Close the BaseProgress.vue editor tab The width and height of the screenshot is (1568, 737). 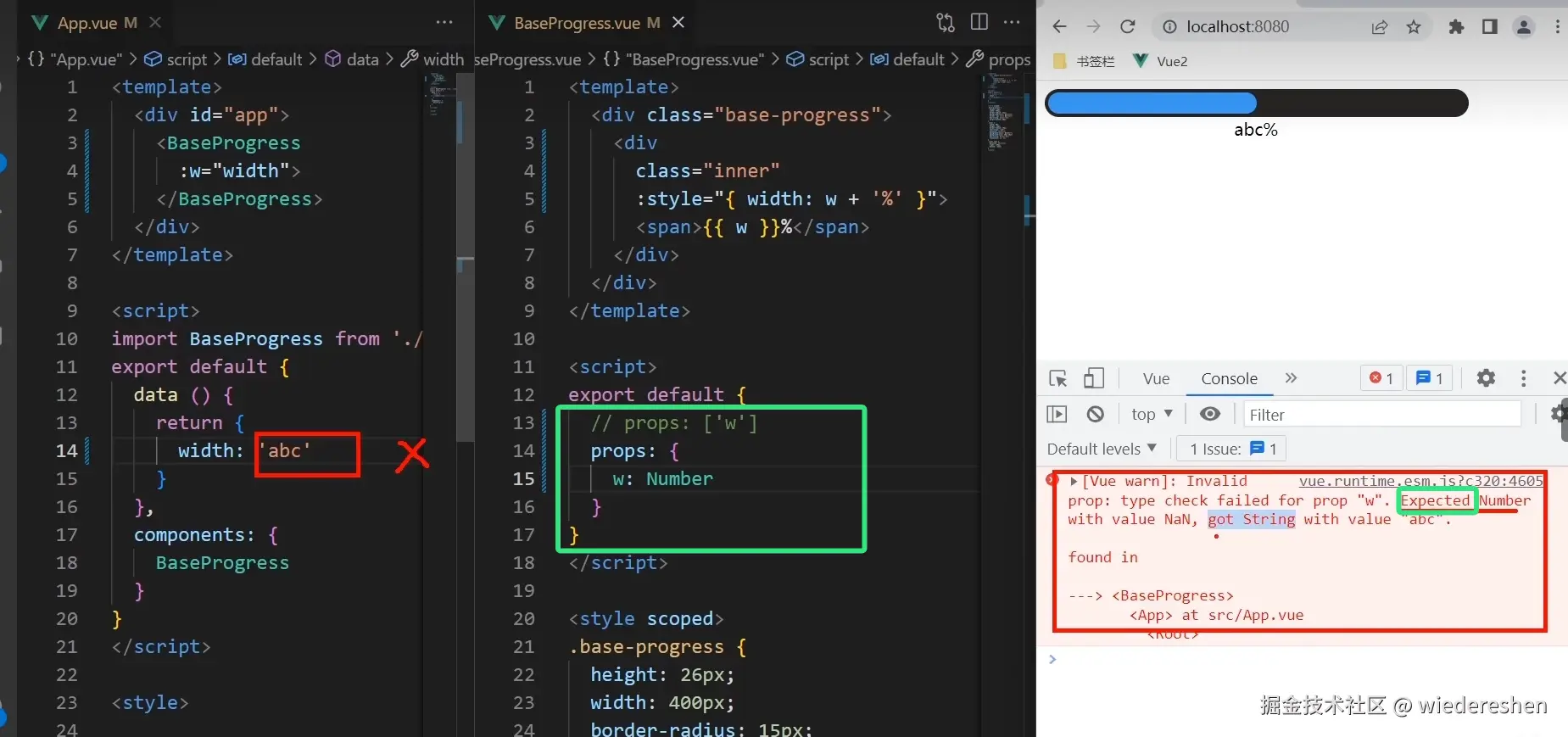[x=678, y=23]
